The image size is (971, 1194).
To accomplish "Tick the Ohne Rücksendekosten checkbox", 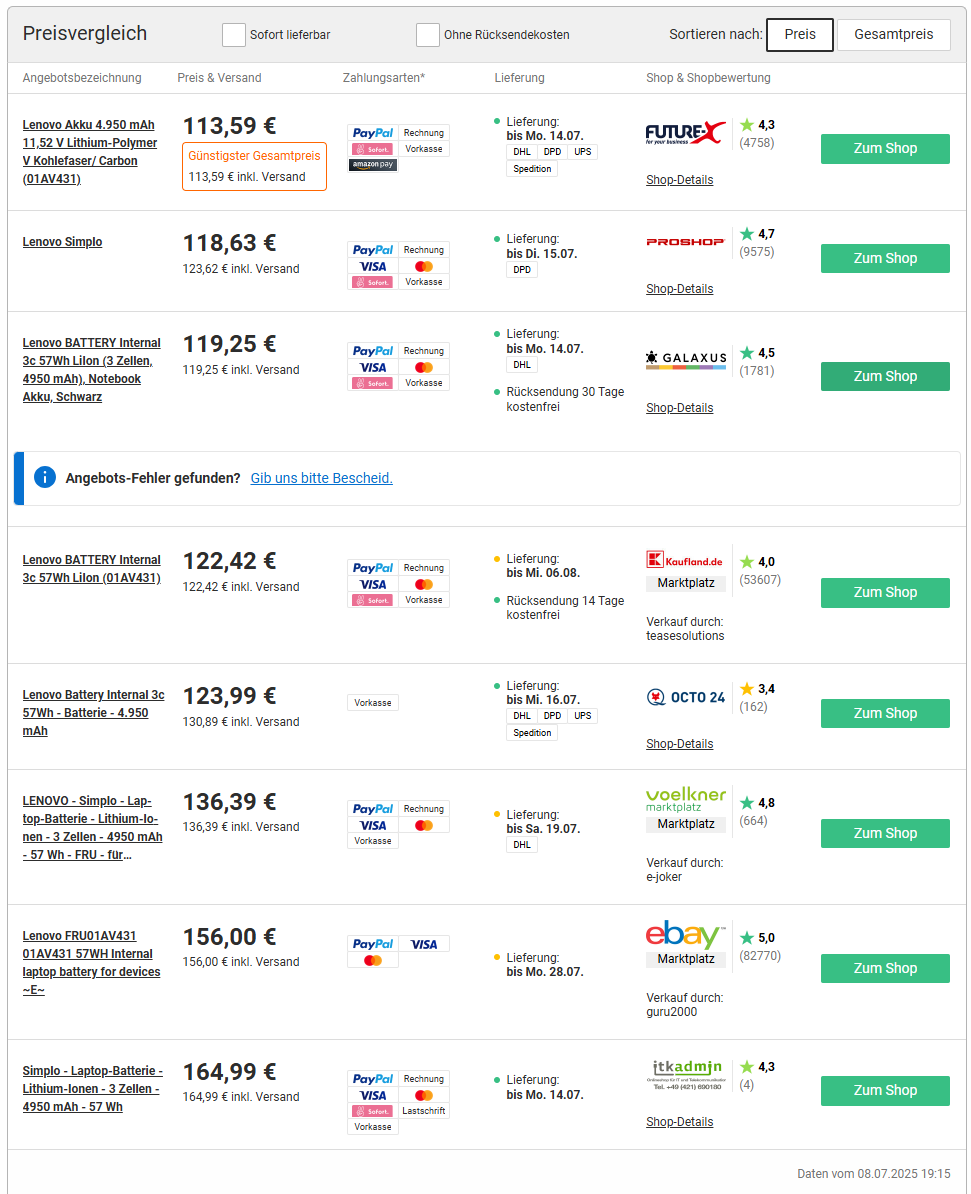I will 428,35.
